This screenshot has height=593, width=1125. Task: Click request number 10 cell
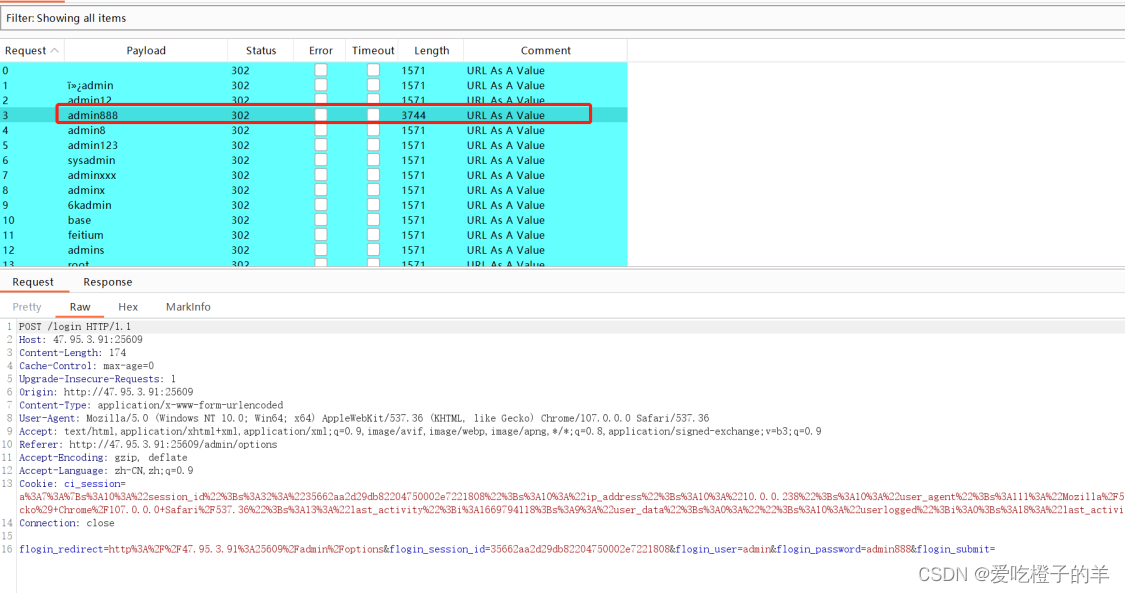coord(9,220)
